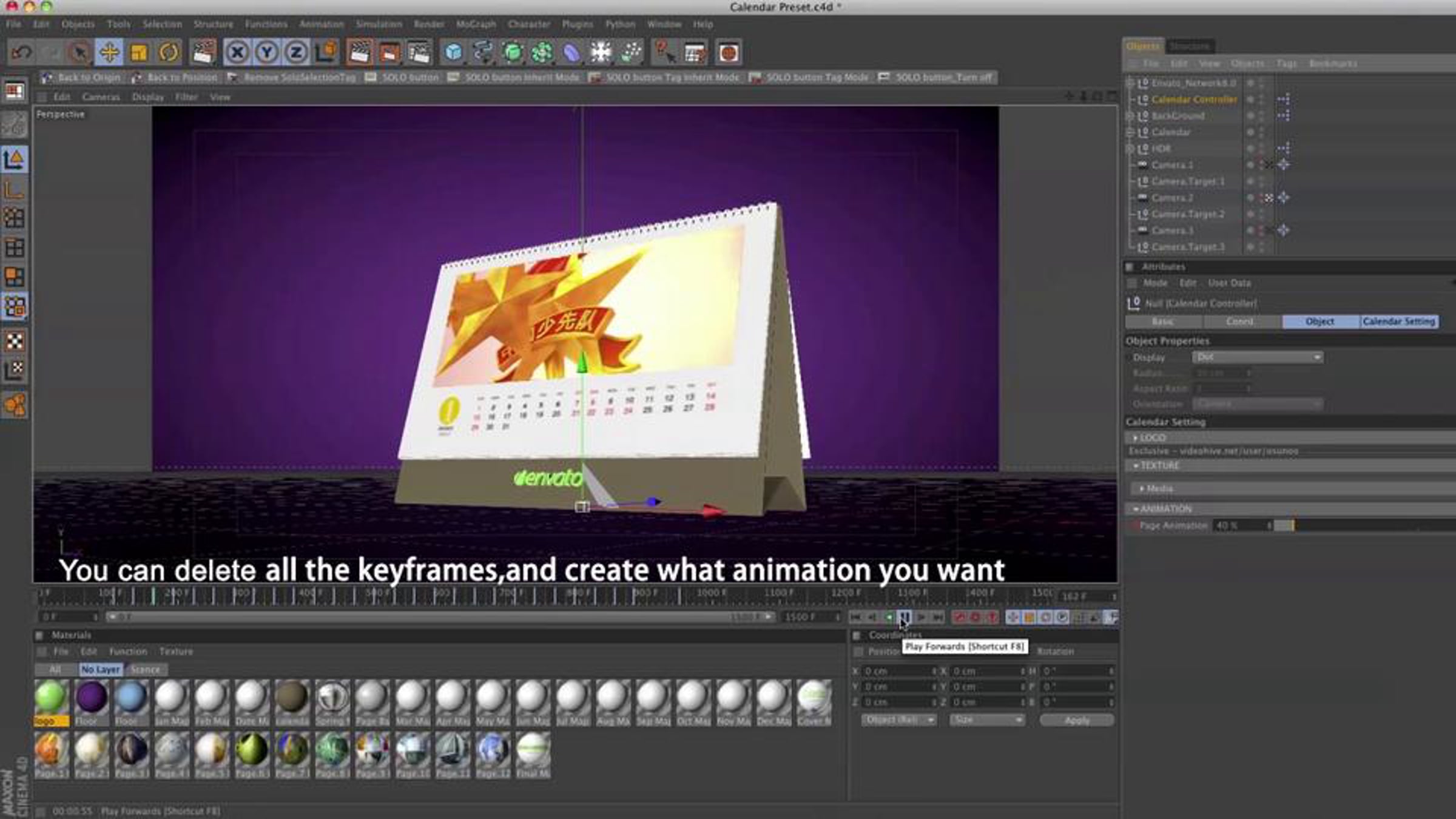Add a Cube primitive object
This screenshot has height=819, width=1456.
coord(453,53)
